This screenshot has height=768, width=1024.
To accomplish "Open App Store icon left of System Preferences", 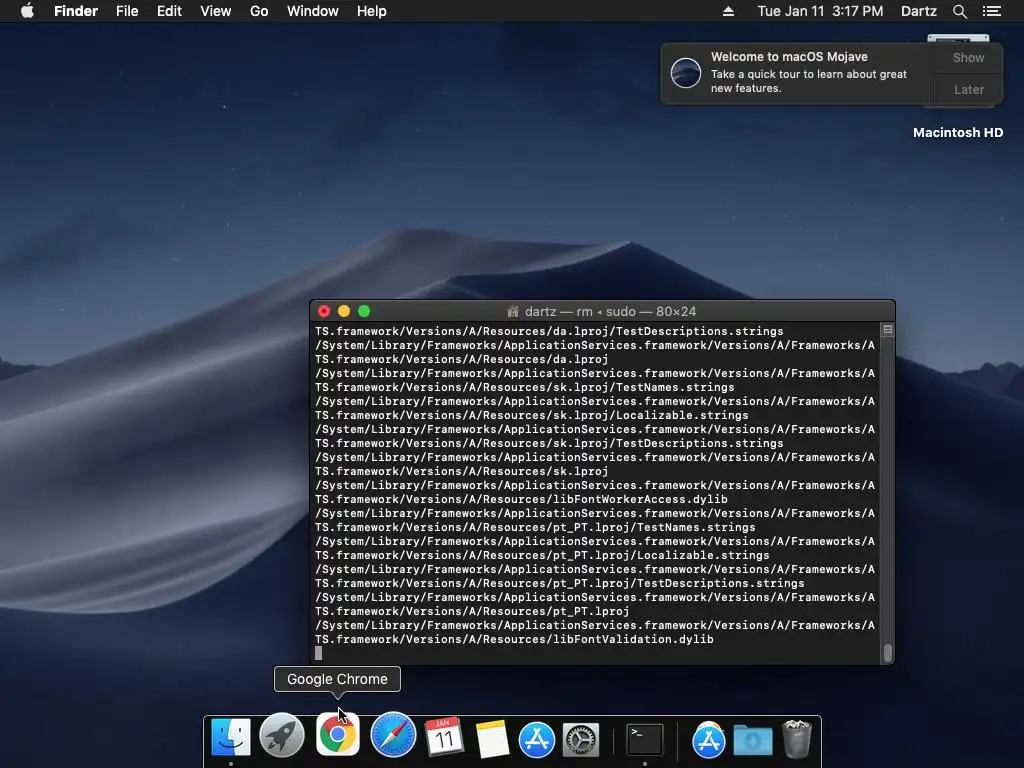I will click(537, 739).
